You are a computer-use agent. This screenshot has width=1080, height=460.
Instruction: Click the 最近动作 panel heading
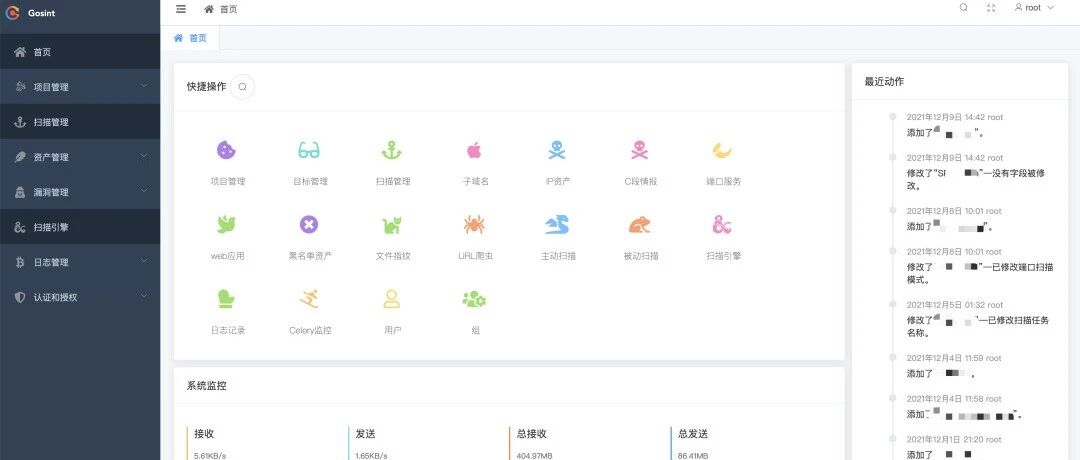click(884, 81)
